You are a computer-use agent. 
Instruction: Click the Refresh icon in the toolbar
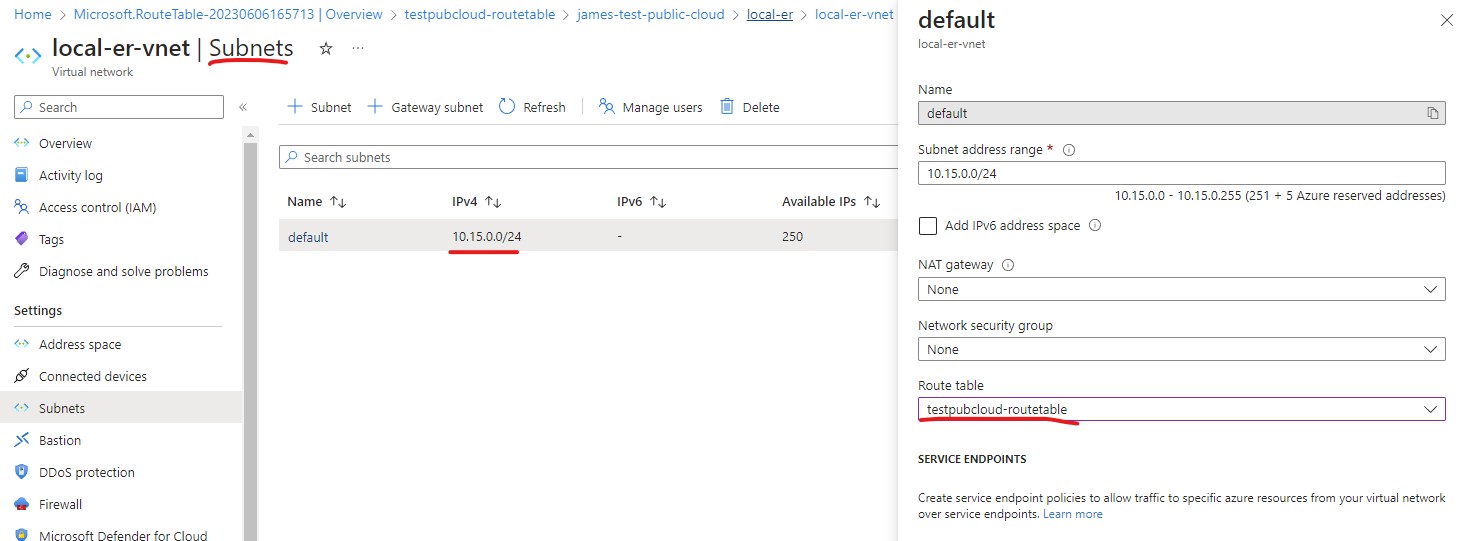pyautogui.click(x=507, y=107)
